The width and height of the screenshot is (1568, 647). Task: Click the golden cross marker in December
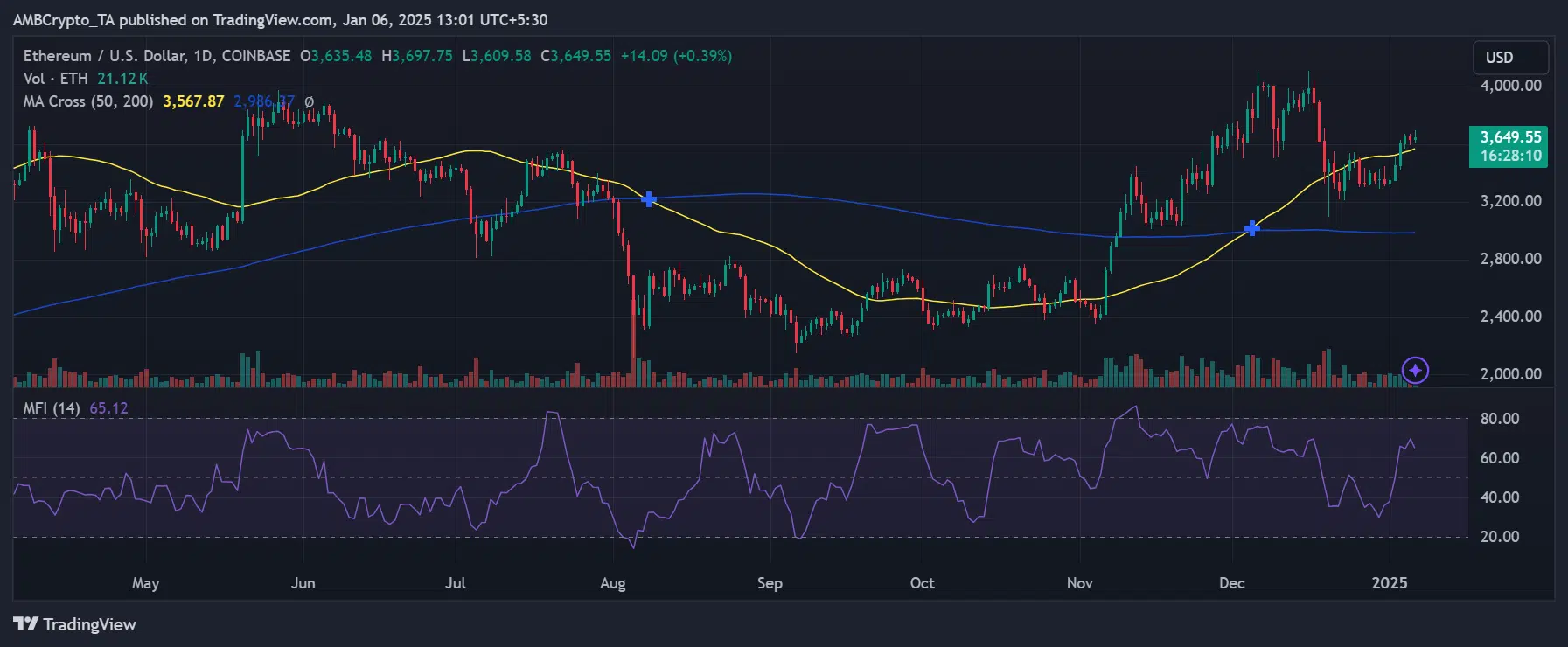[1252, 228]
